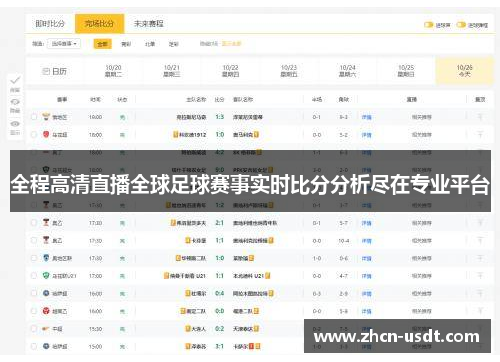Tick the checkbox for the 15:30 0:2 match
The image size is (500, 362).
(34, 329)
